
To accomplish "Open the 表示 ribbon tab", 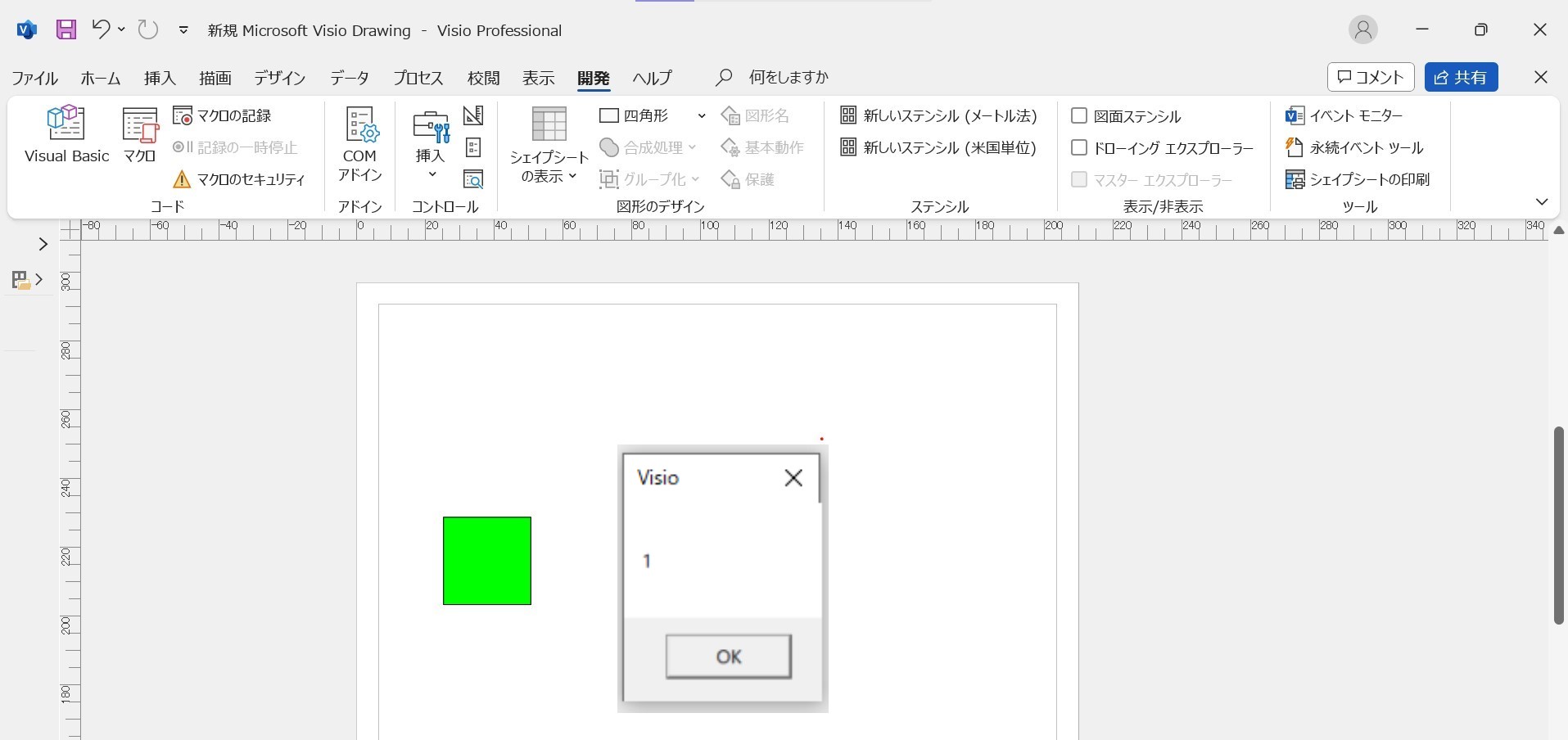I will pyautogui.click(x=537, y=78).
